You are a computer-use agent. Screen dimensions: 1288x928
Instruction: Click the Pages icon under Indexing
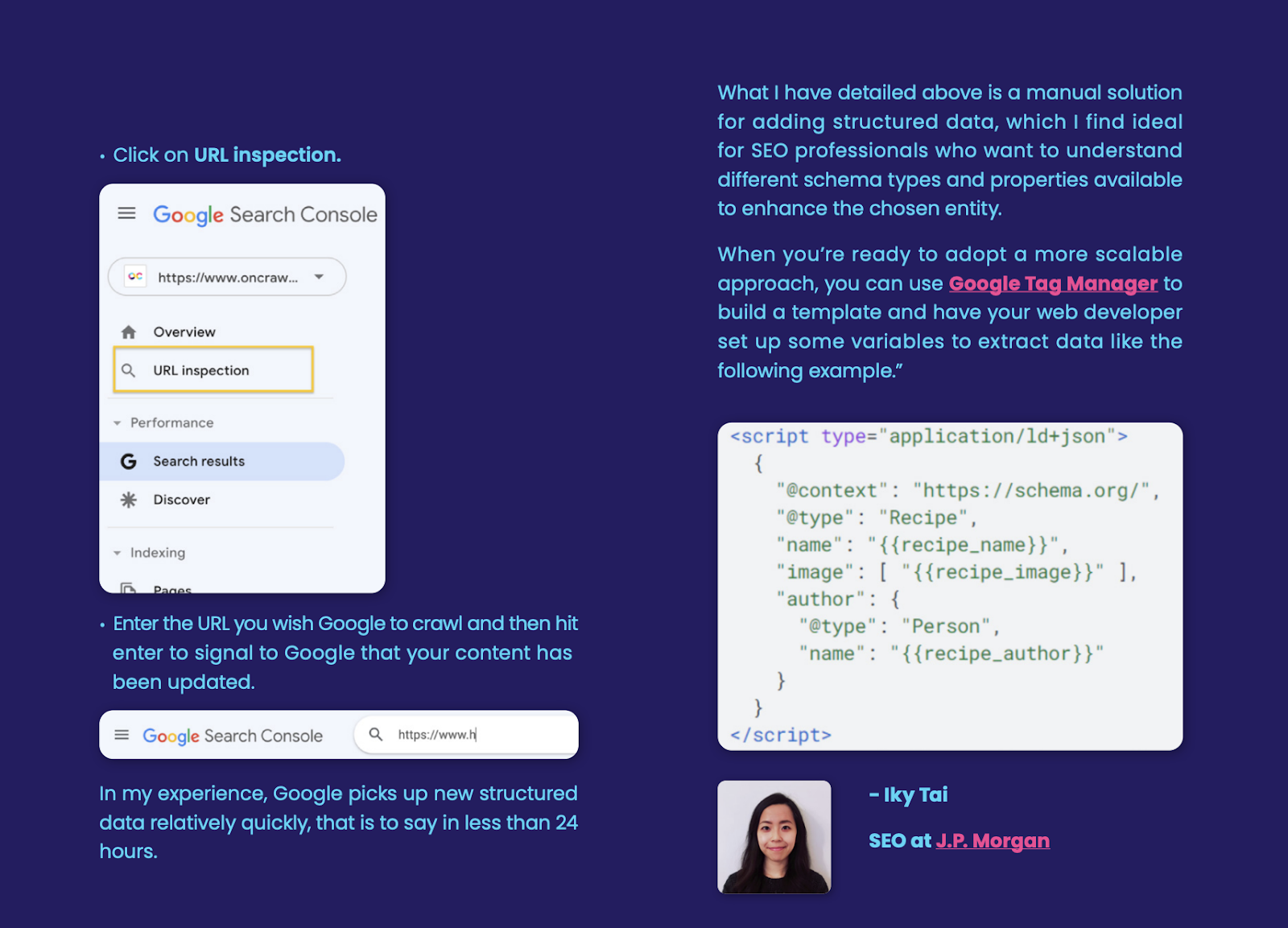128,588
